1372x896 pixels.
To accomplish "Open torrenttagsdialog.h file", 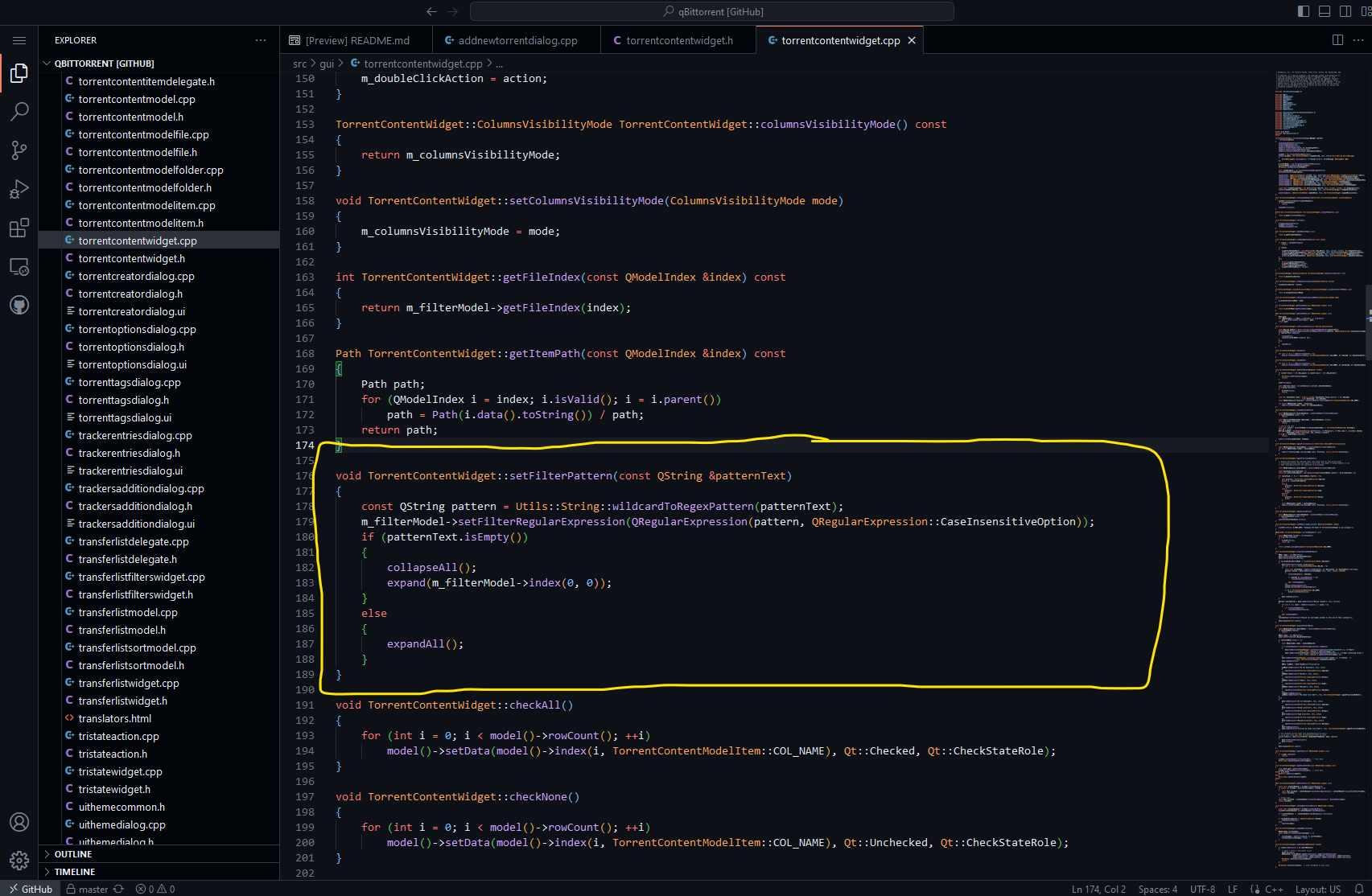I will pos(123,400).
